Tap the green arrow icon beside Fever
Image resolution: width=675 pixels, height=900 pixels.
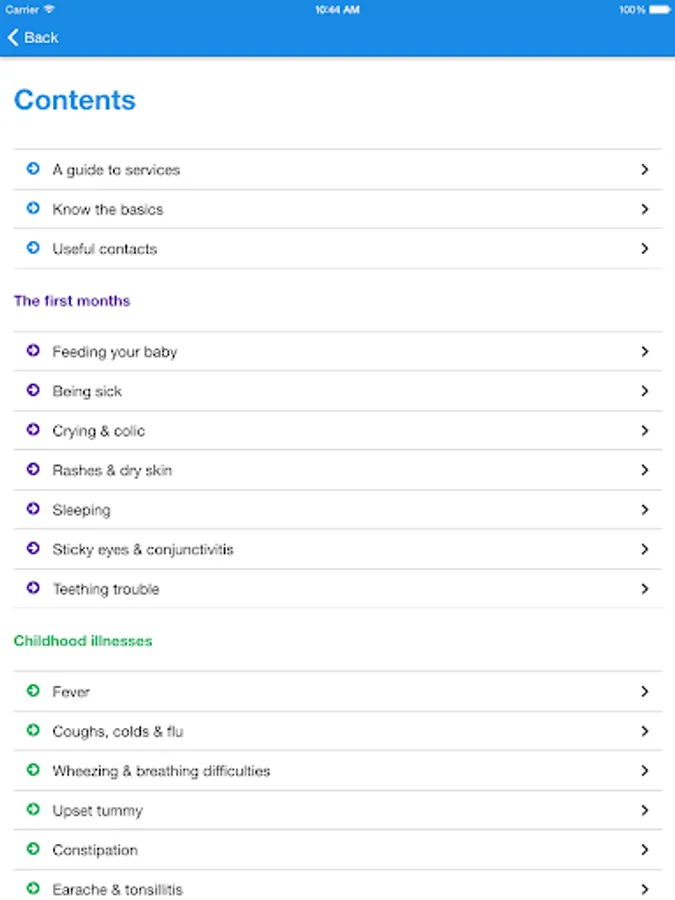(33, 692)
